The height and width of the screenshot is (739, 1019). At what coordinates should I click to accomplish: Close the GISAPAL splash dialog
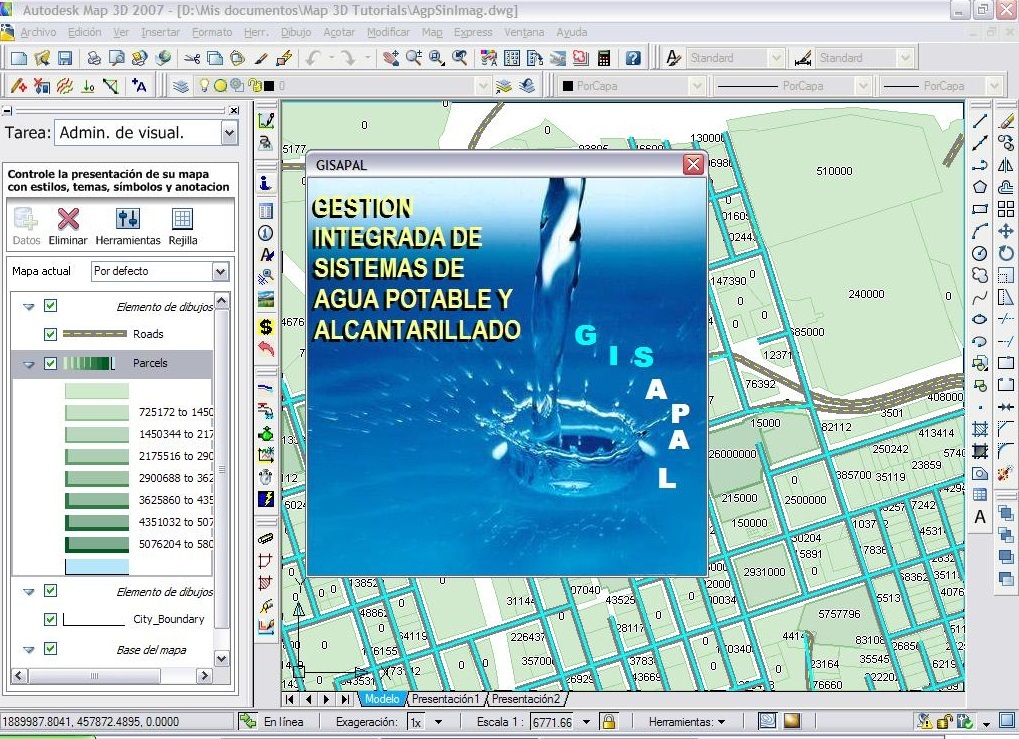[692, 164]
